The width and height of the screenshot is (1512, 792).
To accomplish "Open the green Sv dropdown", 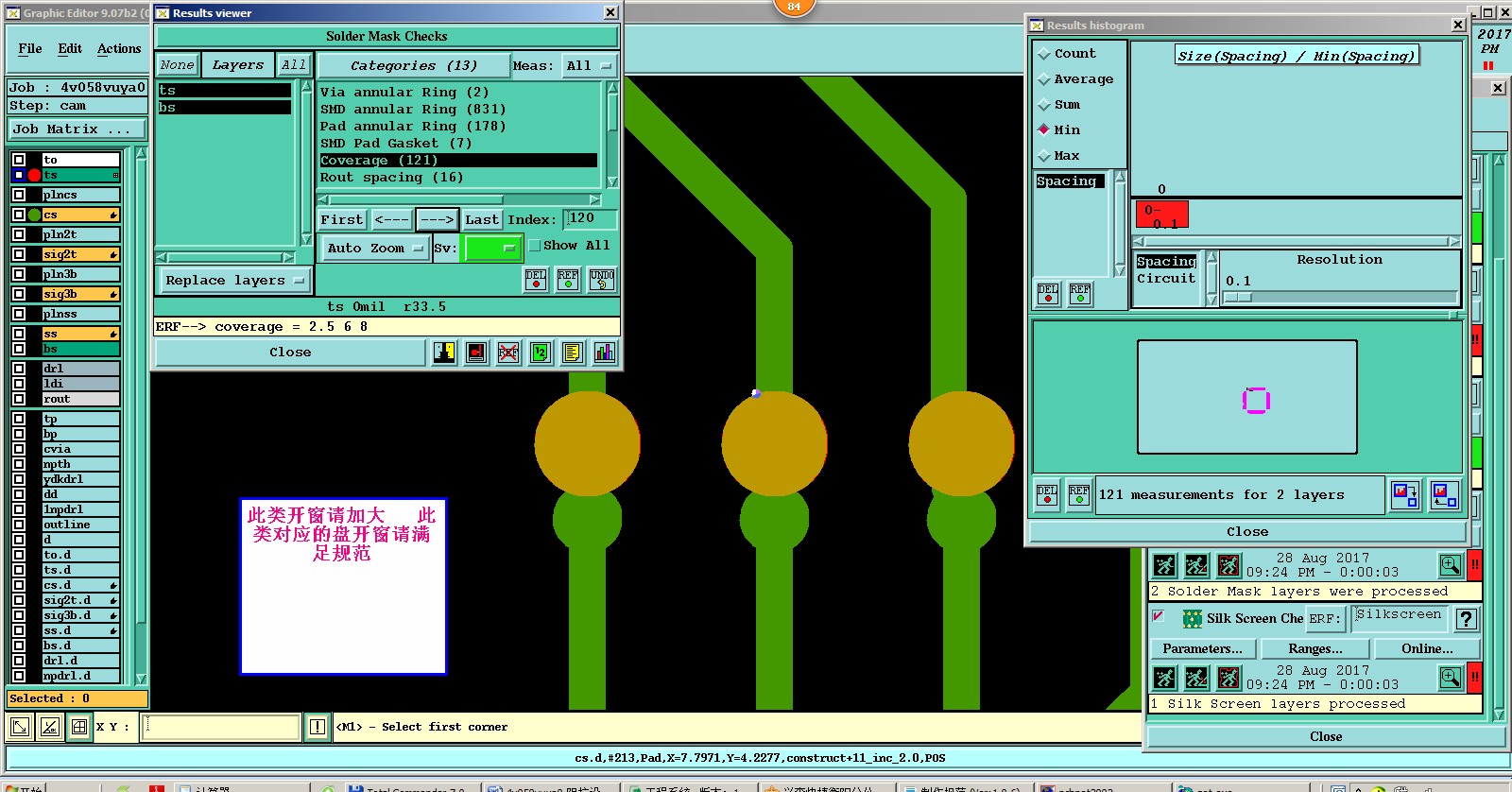I will point(492,249).
